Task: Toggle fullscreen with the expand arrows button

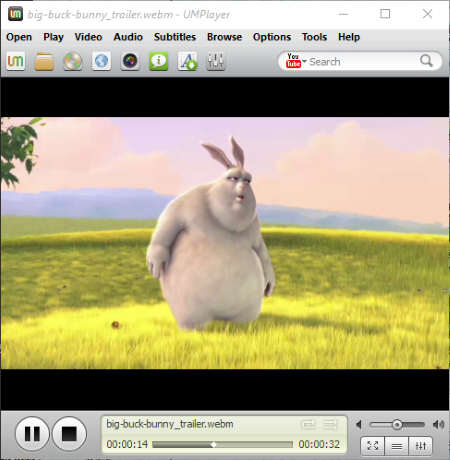Action: coord(372,446)
